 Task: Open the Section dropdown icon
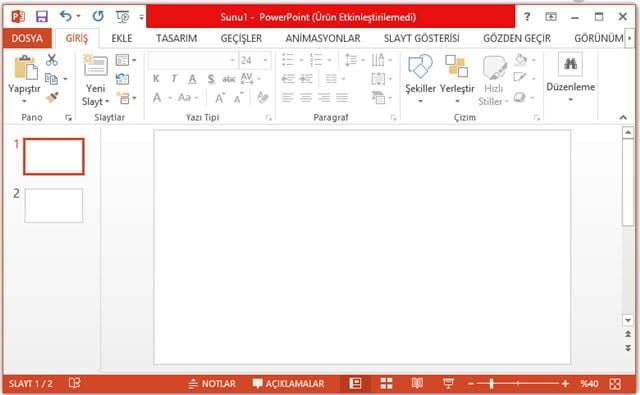pyautogui.click(x=126, y=98)
